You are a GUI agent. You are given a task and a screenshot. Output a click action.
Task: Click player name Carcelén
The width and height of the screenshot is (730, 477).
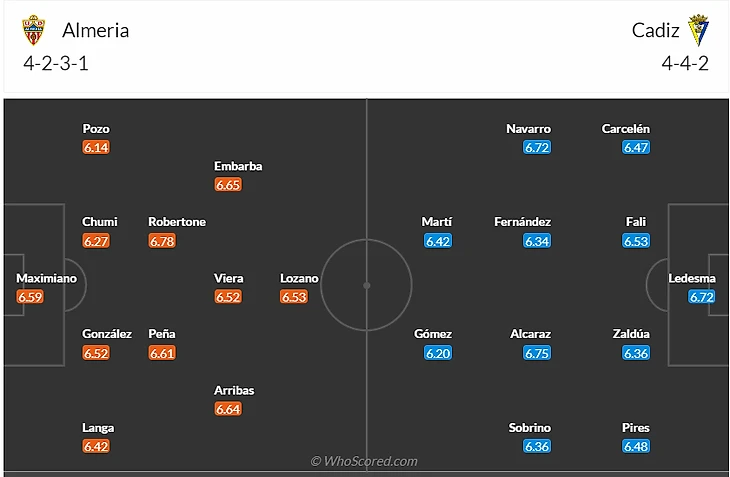coord(626,129)
